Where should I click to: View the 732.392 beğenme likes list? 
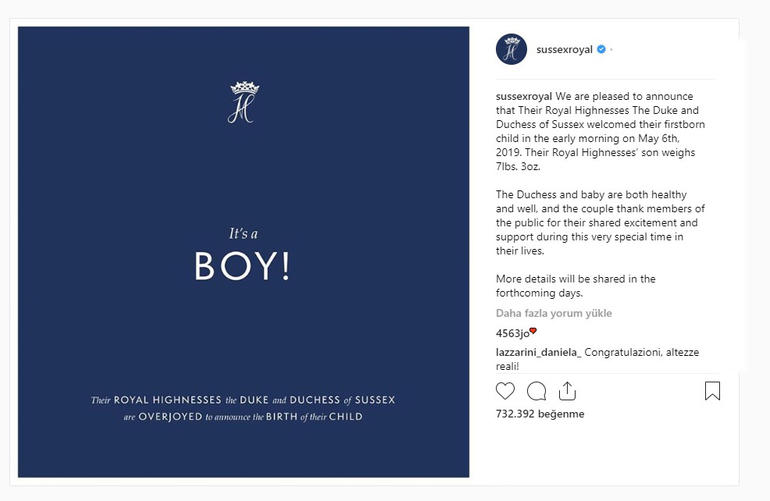point(540,414)
